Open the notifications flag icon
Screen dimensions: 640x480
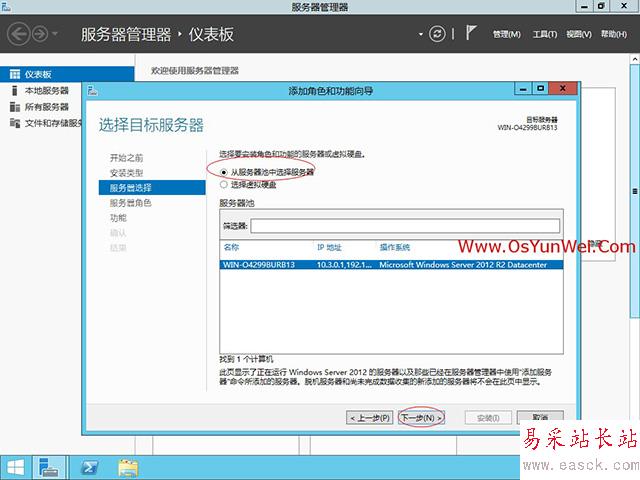pos(471,33)
